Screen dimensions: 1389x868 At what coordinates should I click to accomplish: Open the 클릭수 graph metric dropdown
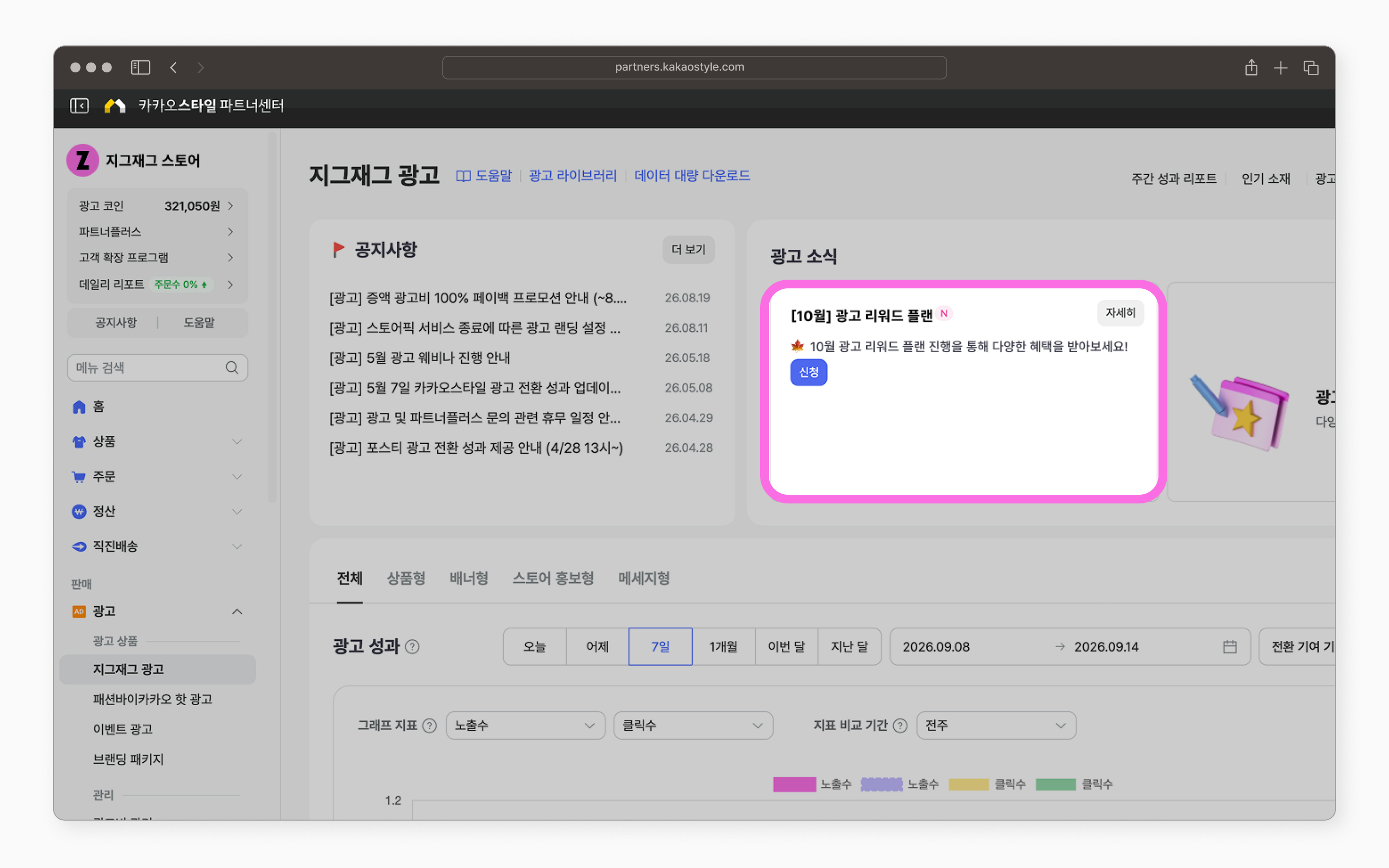(693, 726)
